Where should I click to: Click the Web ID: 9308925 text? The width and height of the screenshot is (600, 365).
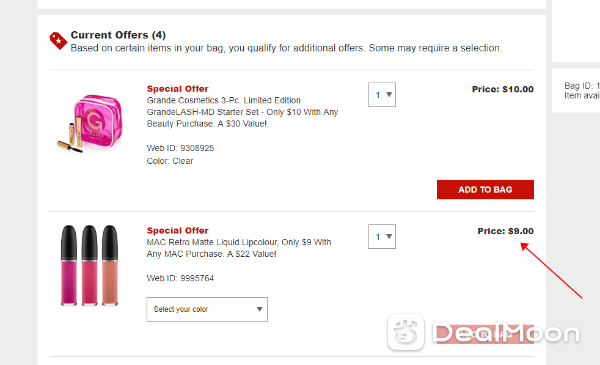180,148
